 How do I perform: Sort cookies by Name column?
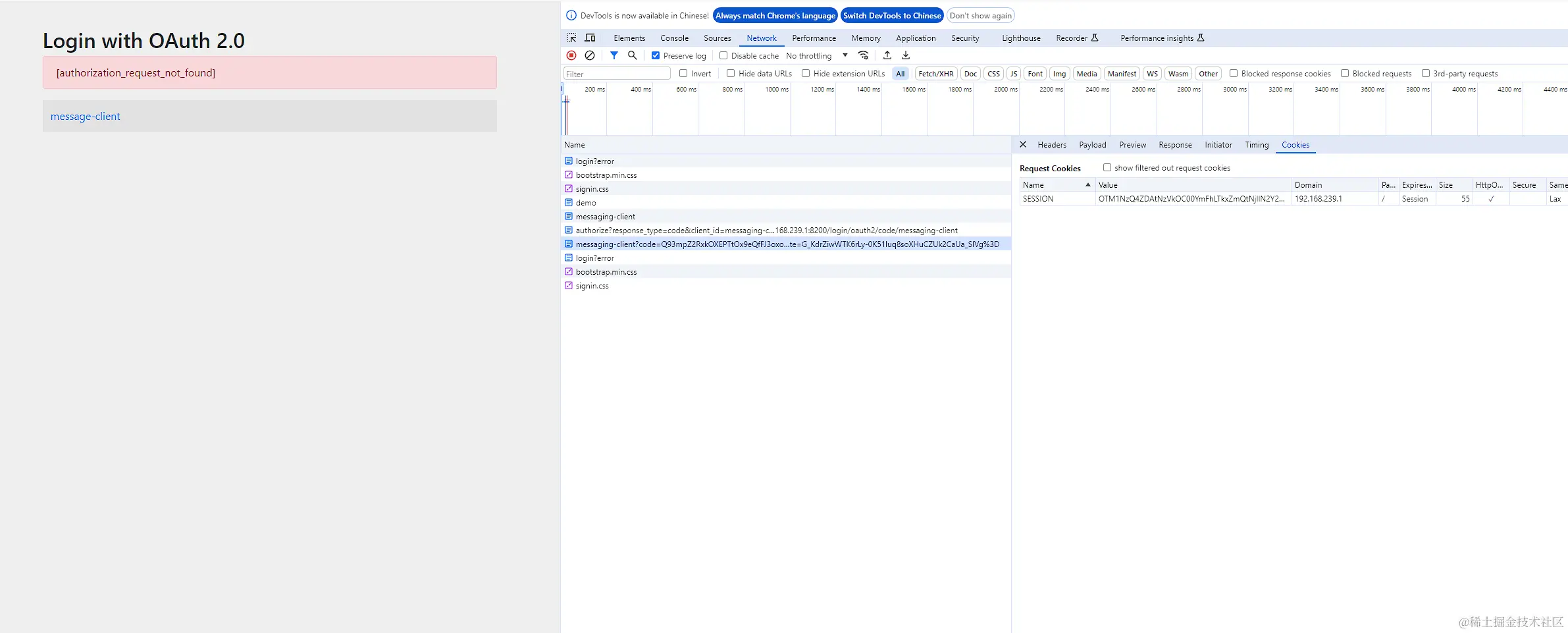tap(1057, 185)
